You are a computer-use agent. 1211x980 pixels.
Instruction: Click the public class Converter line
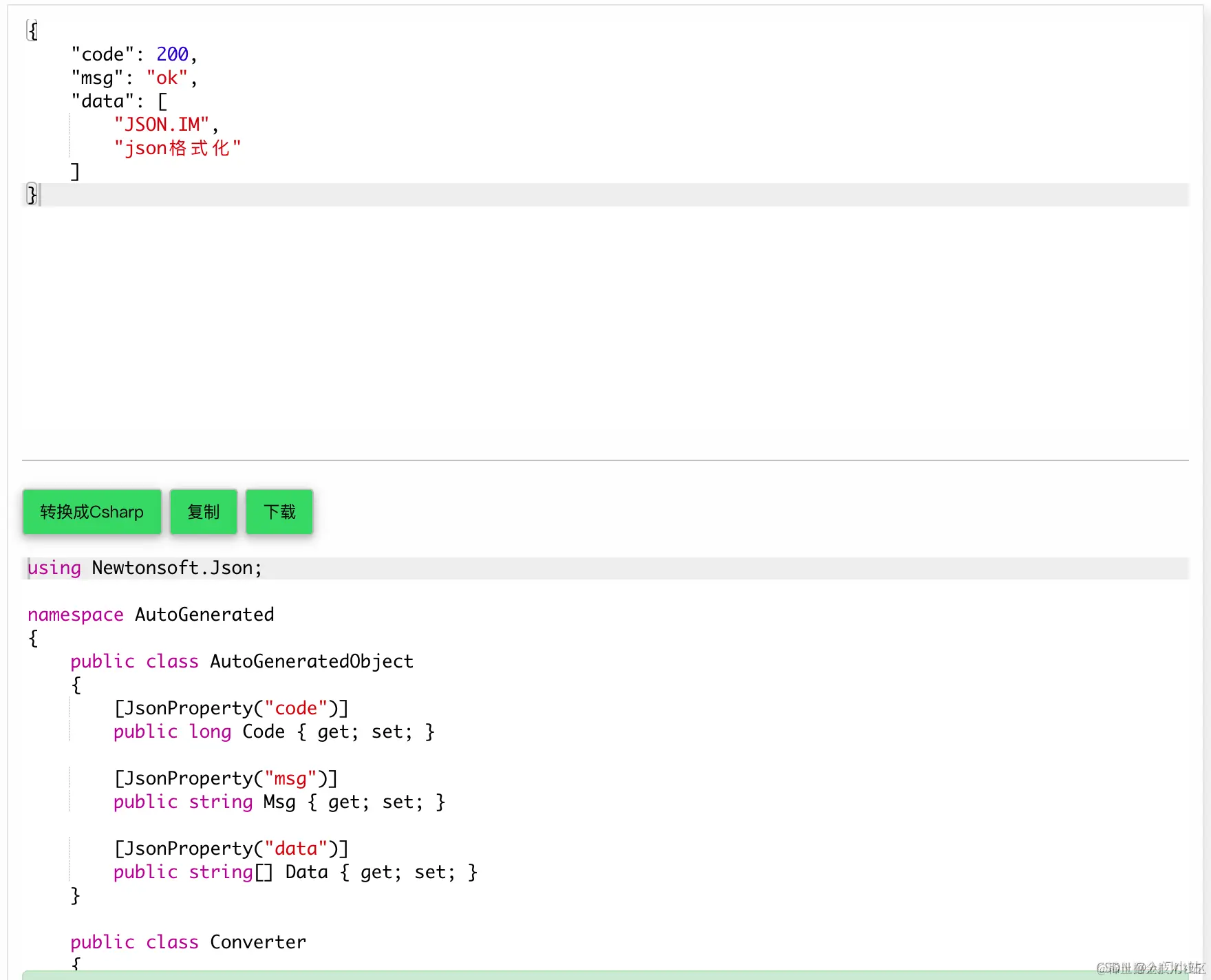point(188,942)
